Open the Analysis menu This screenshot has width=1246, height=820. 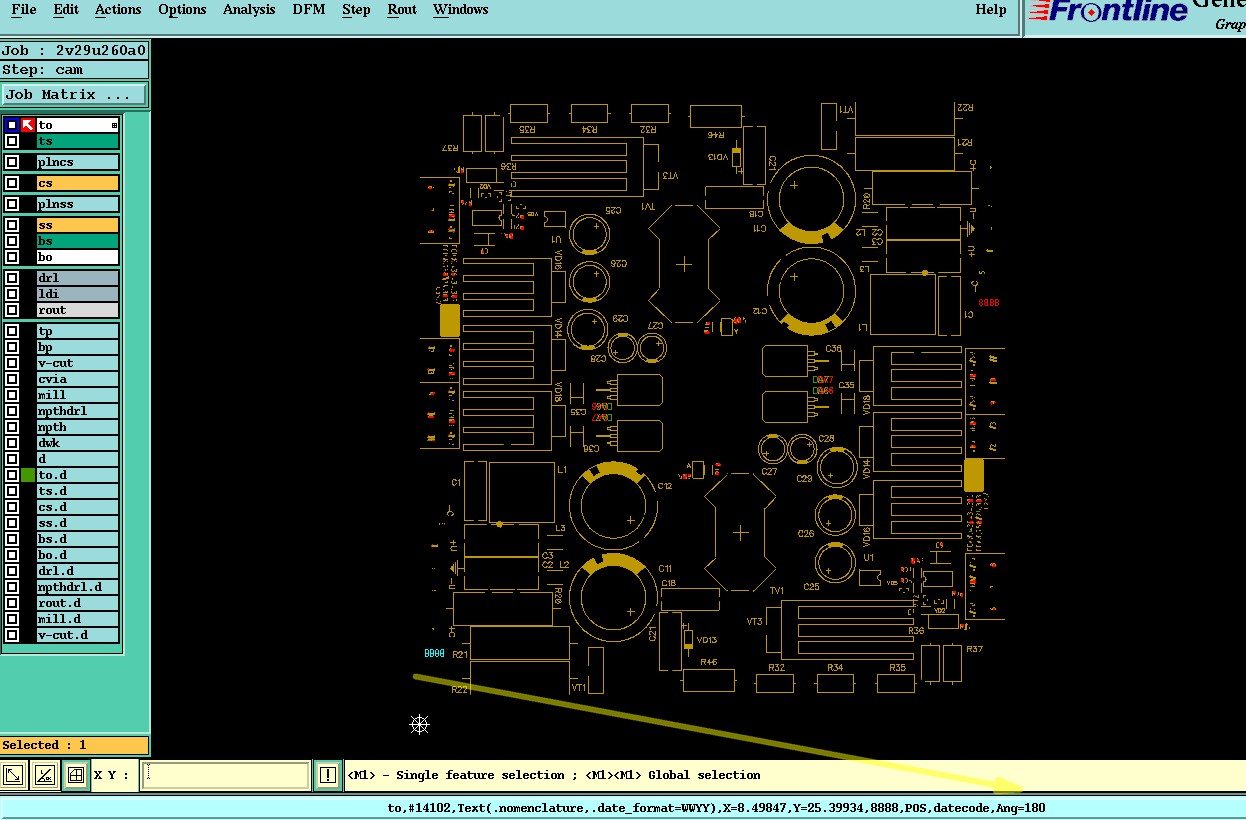pyautogui.click(x=249, y=10)
